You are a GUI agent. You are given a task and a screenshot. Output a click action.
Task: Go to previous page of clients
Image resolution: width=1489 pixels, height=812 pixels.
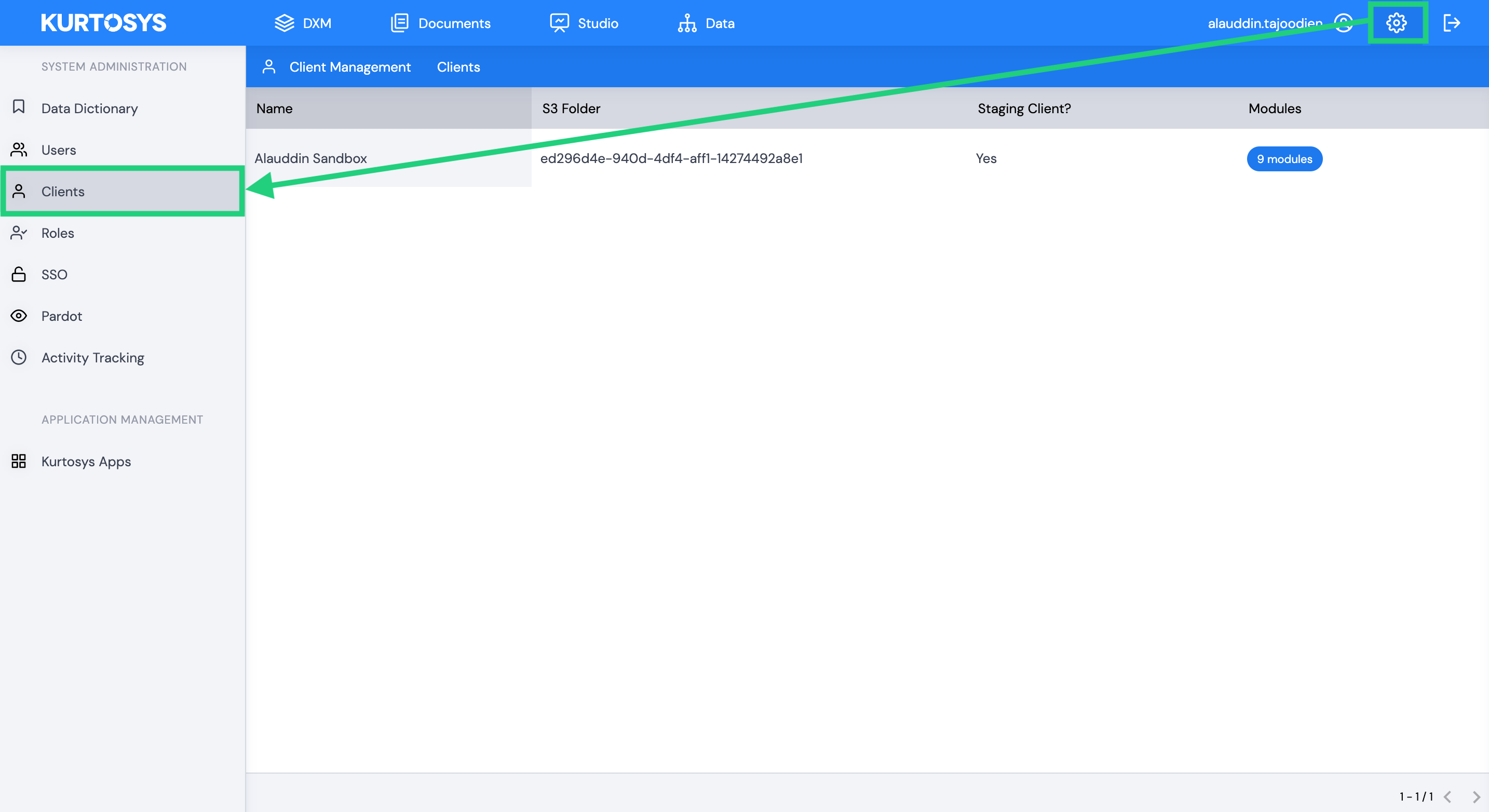click(1448, 797)
